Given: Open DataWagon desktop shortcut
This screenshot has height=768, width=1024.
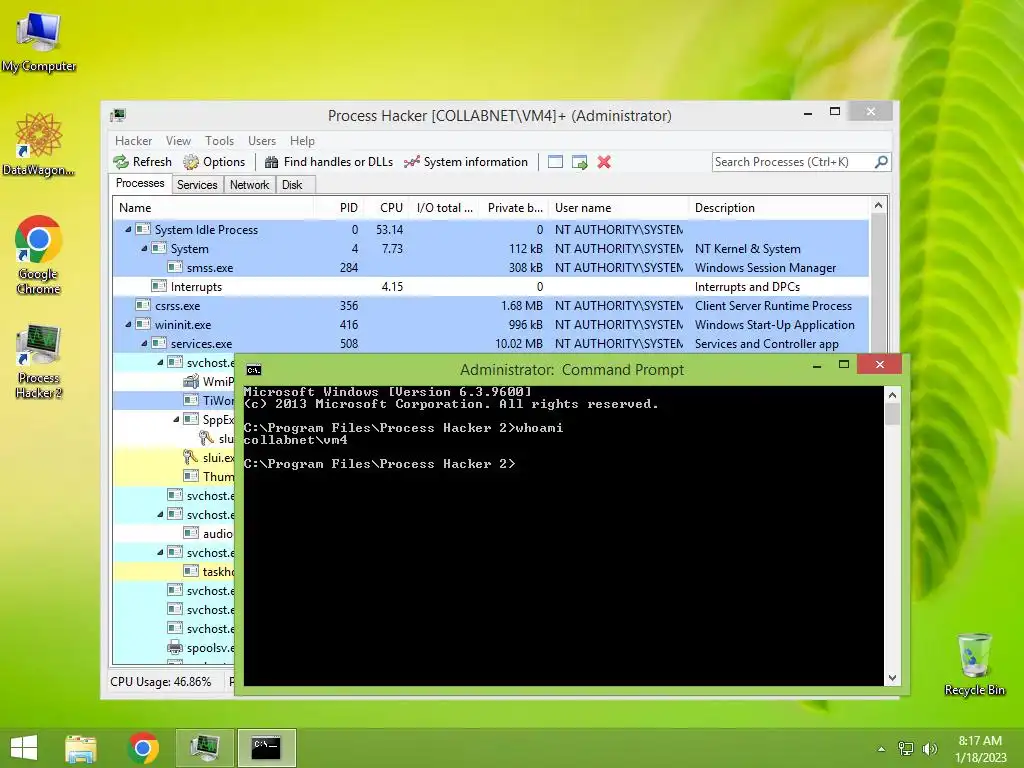Looking at the screenshot, I should click(39, 145).
